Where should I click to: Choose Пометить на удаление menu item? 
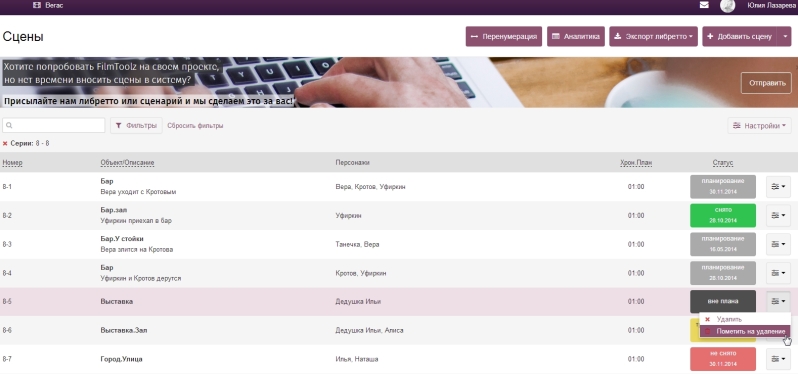(745, 331)
